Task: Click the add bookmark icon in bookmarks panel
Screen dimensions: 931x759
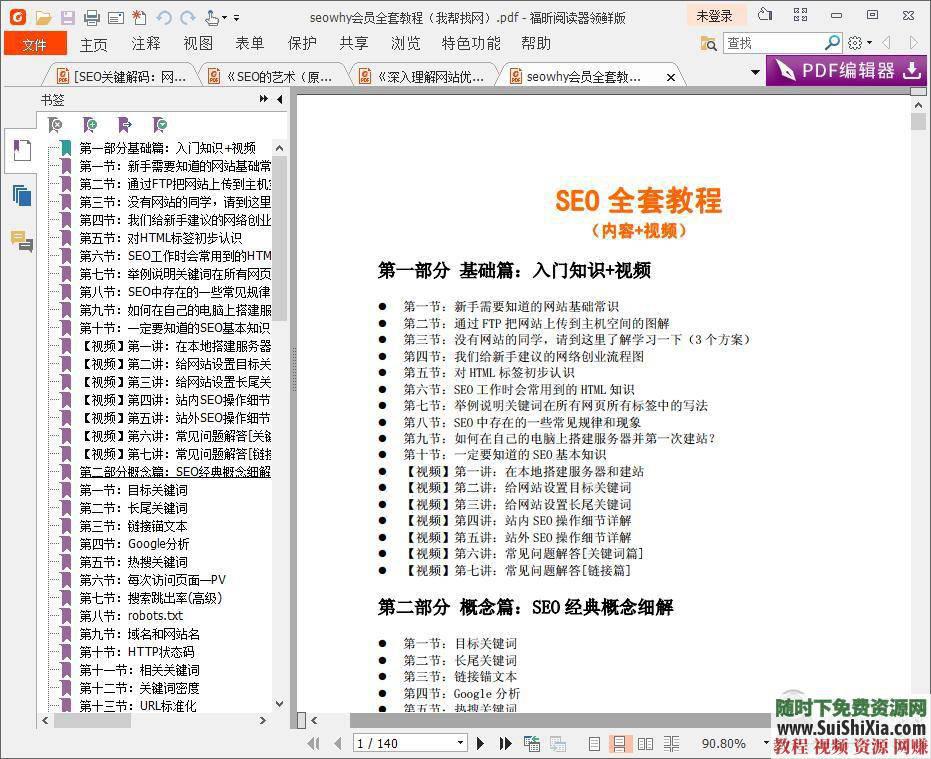Action: (x=89, y=124)
